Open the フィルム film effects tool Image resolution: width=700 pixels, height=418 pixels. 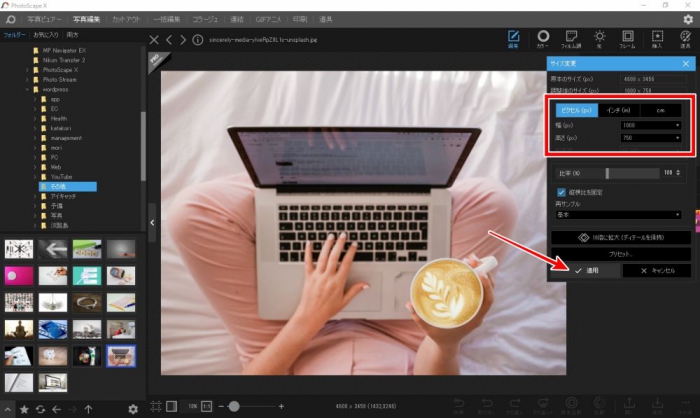[x=571, y=39]
